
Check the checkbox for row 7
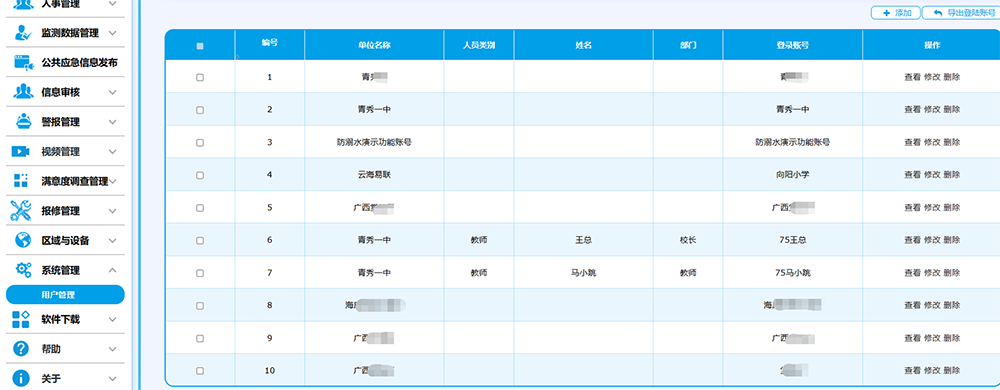(x=200, y=273)
